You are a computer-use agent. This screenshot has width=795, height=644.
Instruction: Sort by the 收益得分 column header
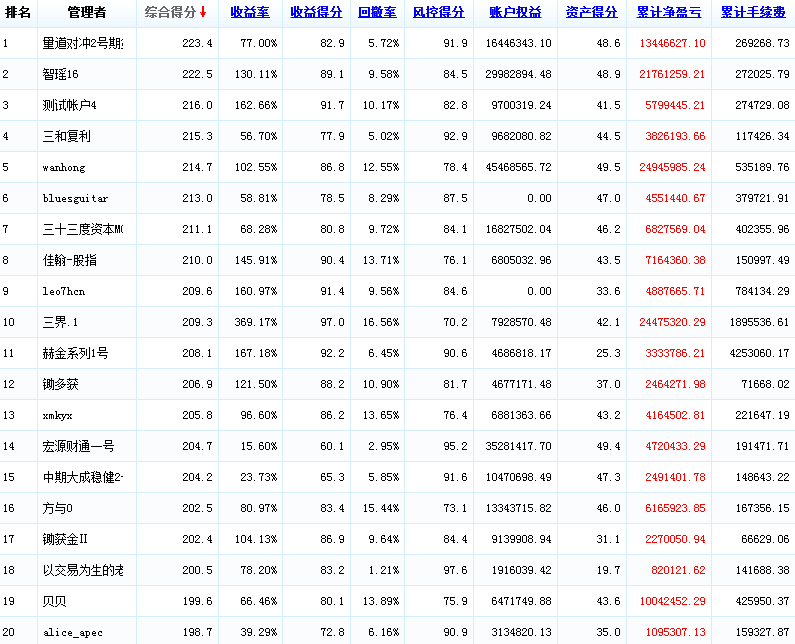click(x=316, y=13)
